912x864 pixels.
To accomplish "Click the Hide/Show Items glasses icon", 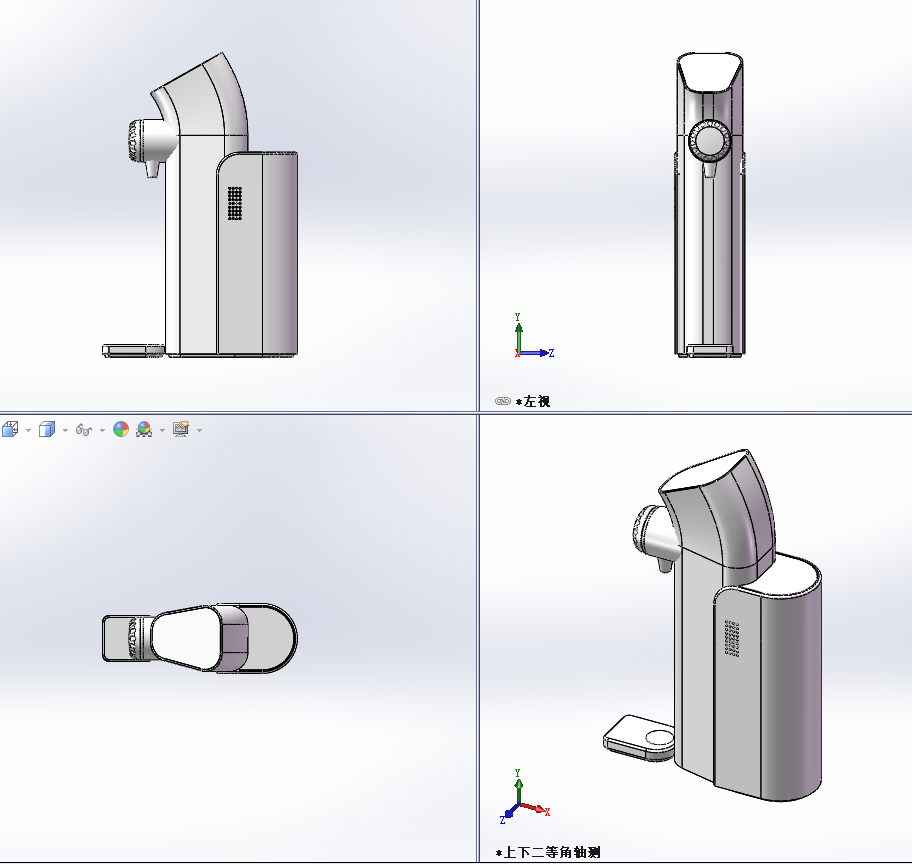I will pyautogui.click(x=84, y=430).
